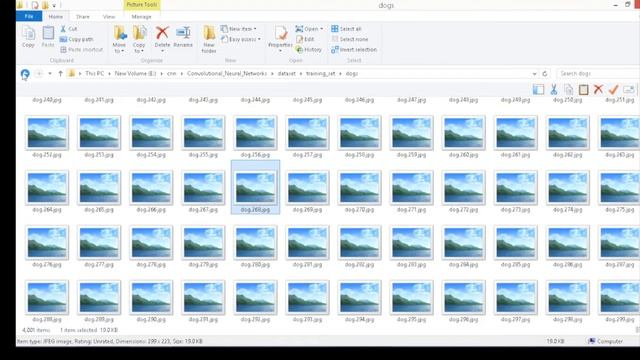Click the Select all icon

(335, 29)
